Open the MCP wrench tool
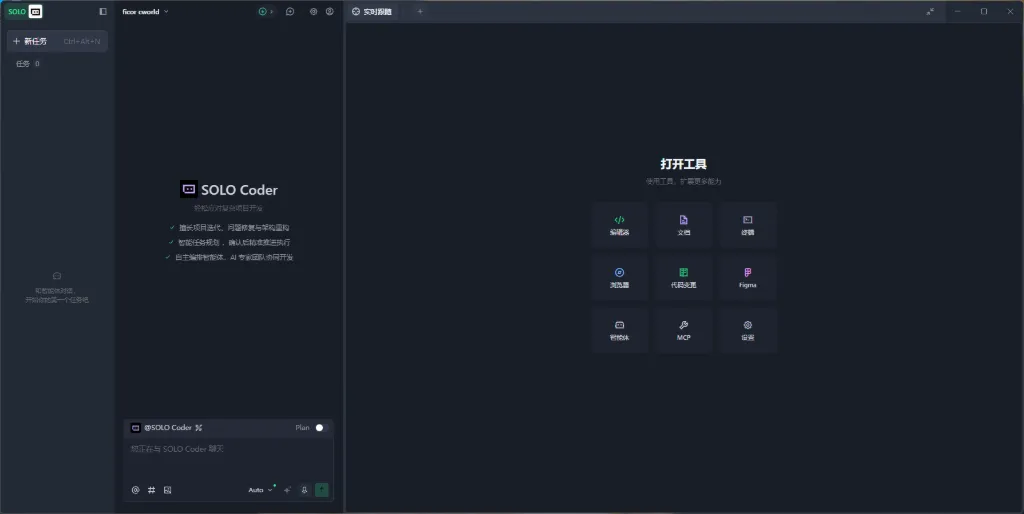This screenshot has width=1024, height=514. click(684, 330)
